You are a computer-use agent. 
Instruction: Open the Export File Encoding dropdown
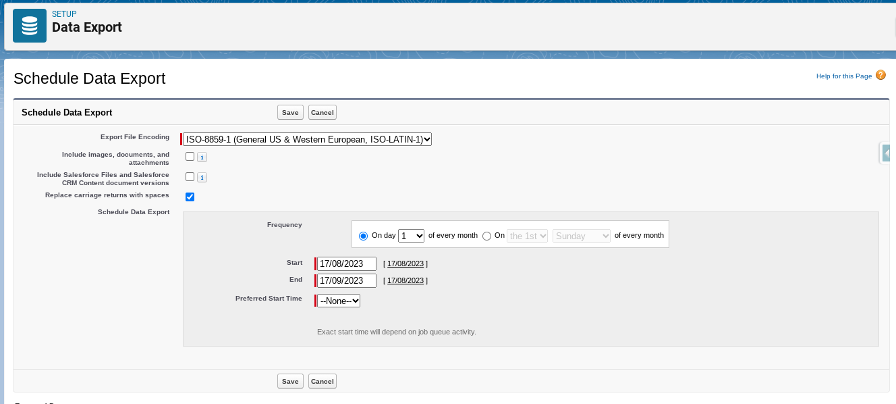pos(307,139)
